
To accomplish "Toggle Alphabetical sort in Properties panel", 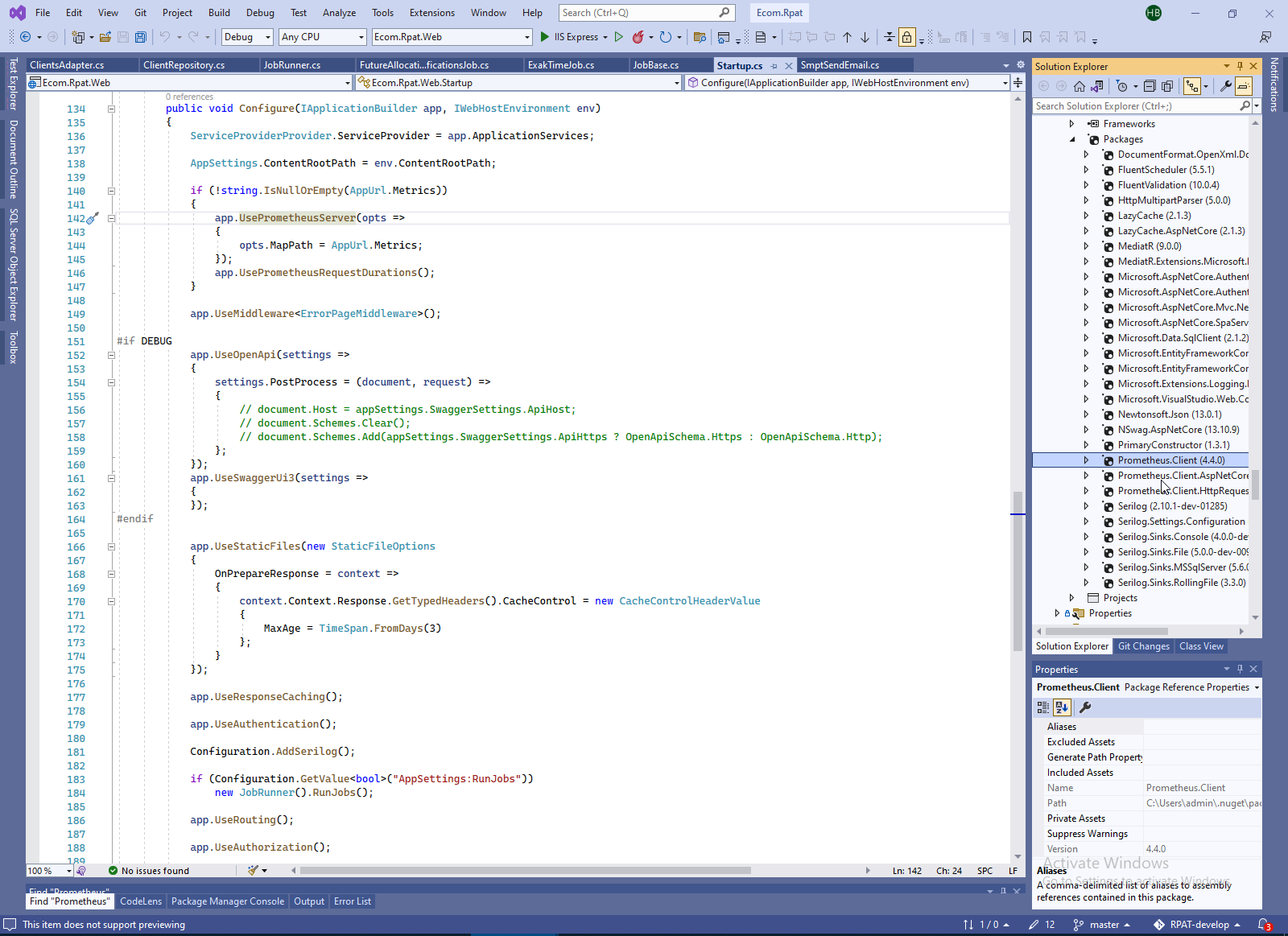I will click(x=1062, y=707).
